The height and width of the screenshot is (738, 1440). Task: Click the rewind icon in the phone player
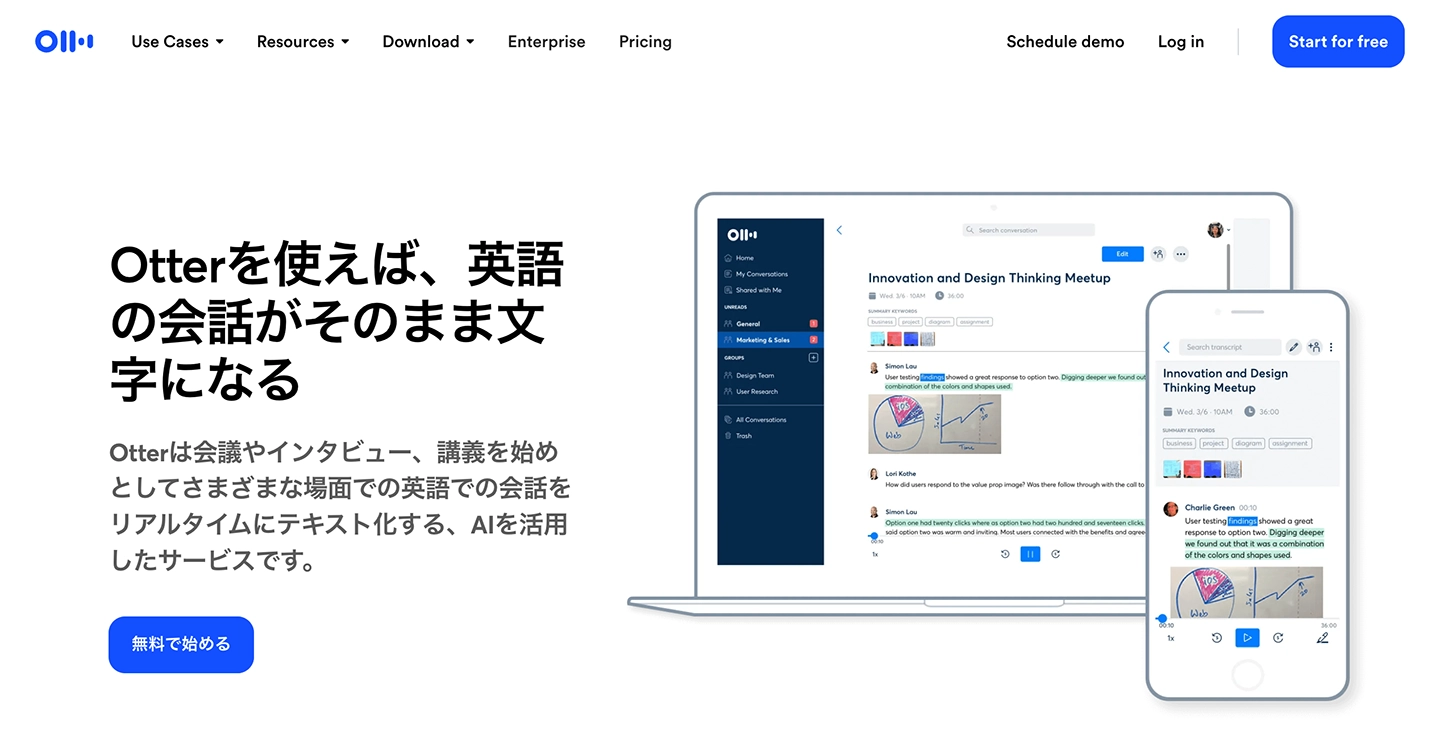[1217, 638]
